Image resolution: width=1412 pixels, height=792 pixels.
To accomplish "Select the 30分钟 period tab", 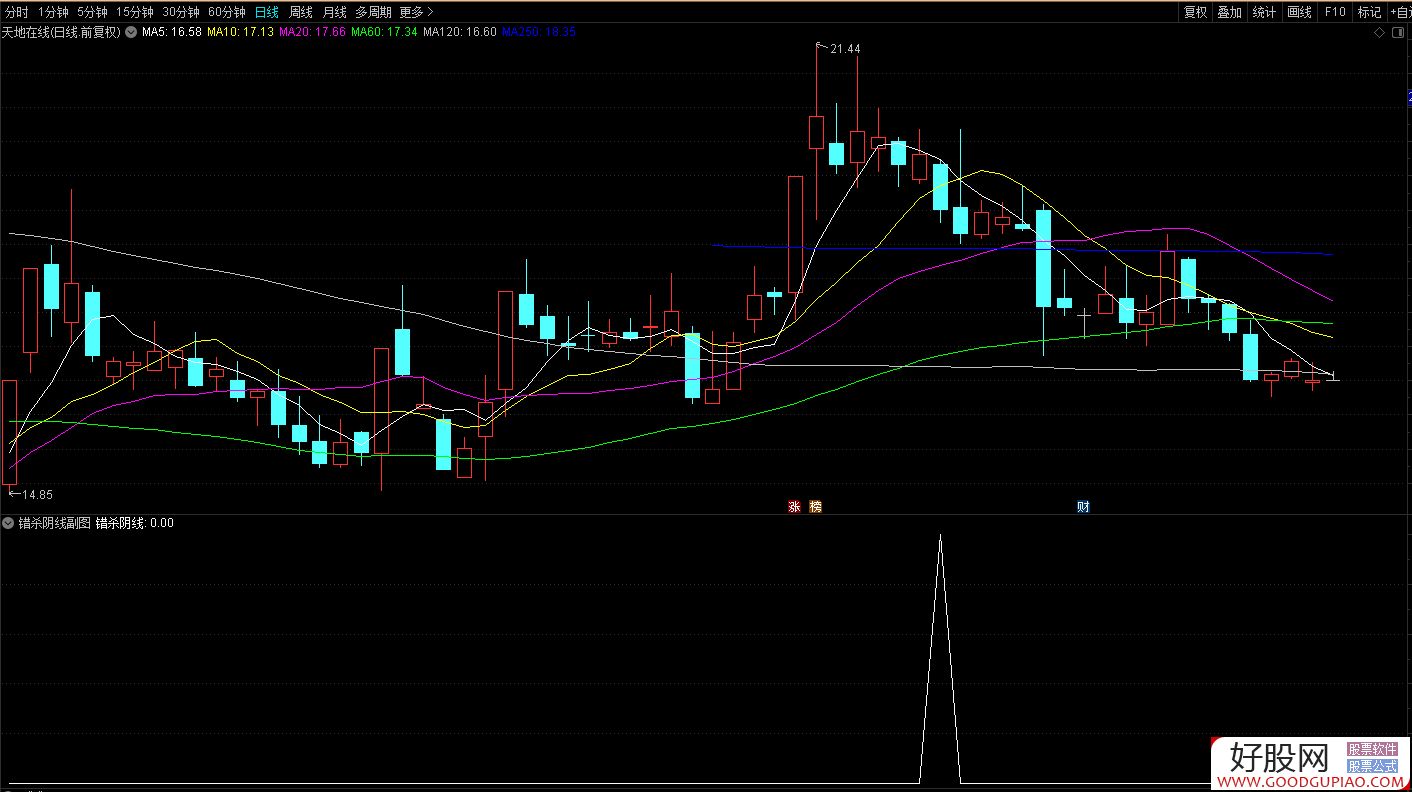I will point(181,12).
